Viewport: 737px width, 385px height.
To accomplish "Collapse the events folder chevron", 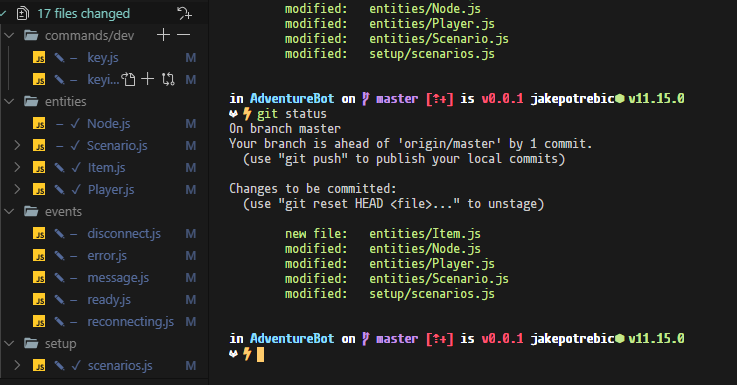I will [9, 212].
